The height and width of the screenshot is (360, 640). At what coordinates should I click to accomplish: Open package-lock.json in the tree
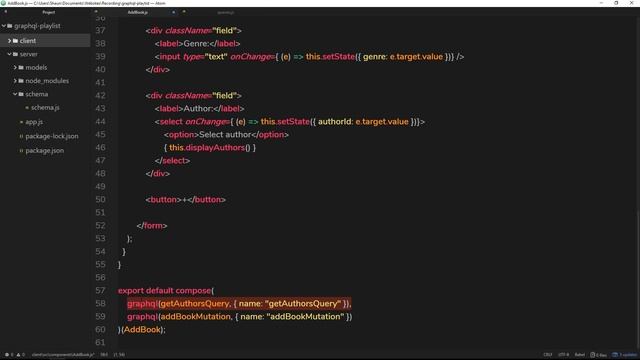tap(52, 136)
